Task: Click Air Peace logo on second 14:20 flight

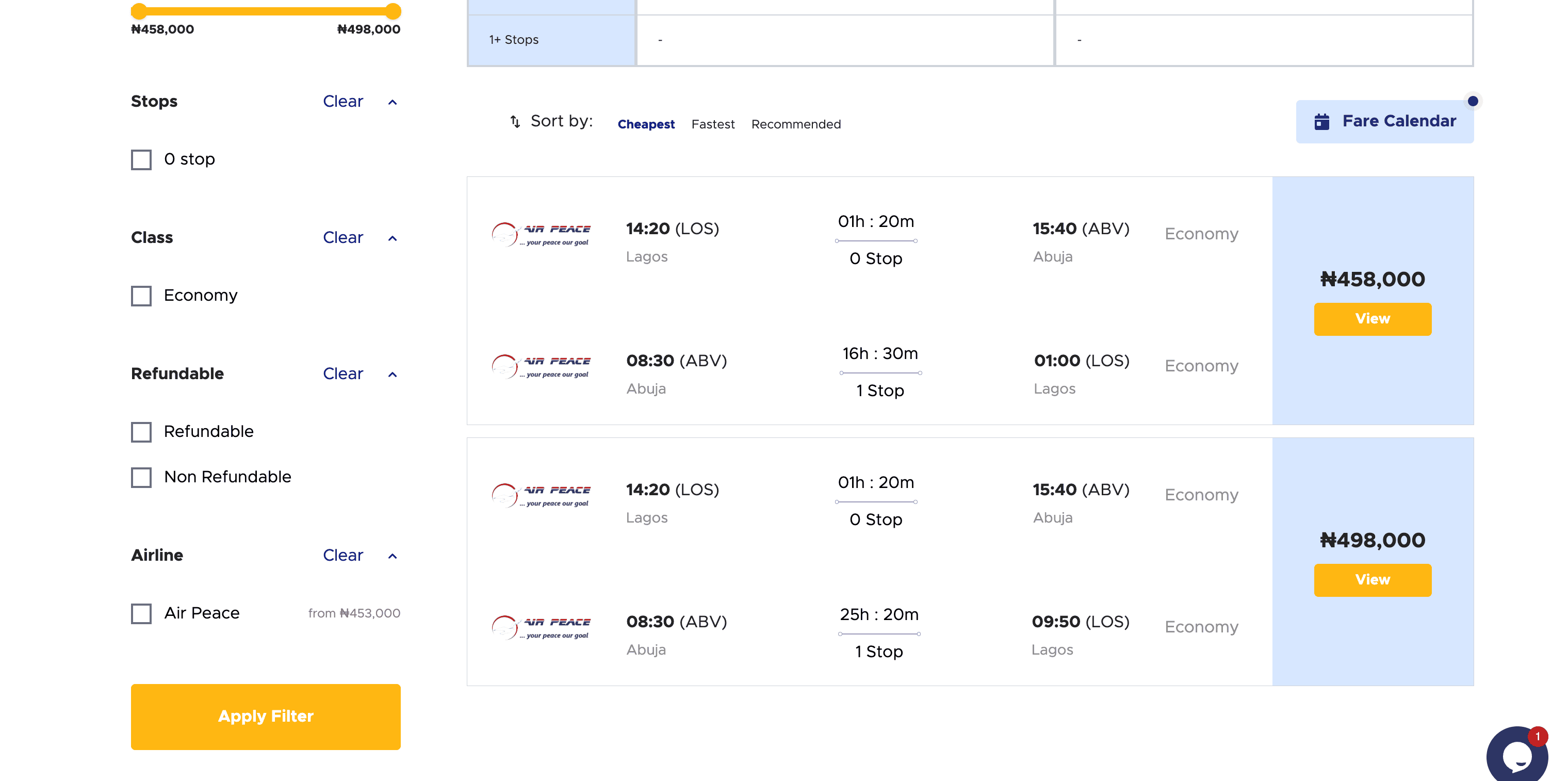Action: pos(541,496)
